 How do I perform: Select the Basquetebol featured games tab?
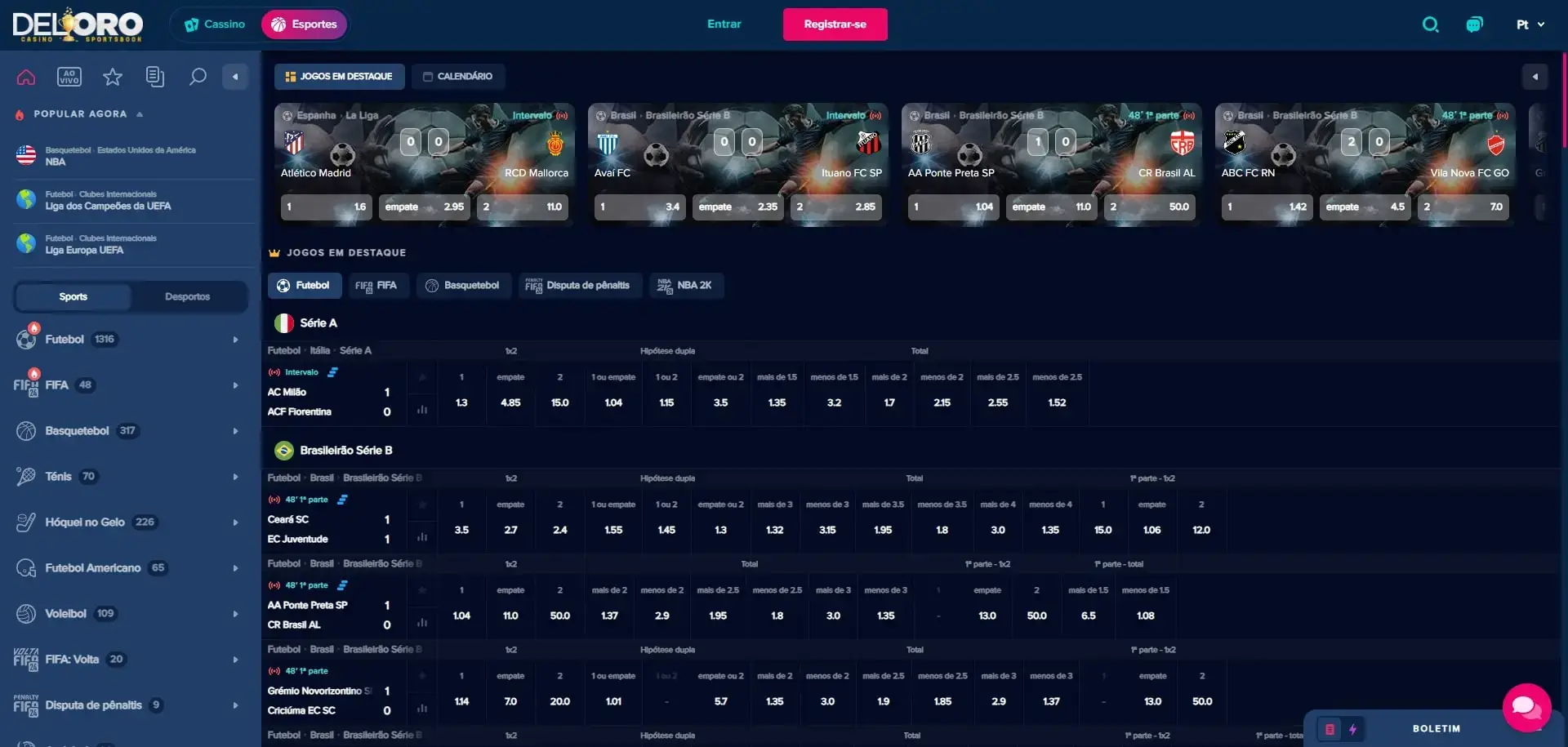pos(463,286)
